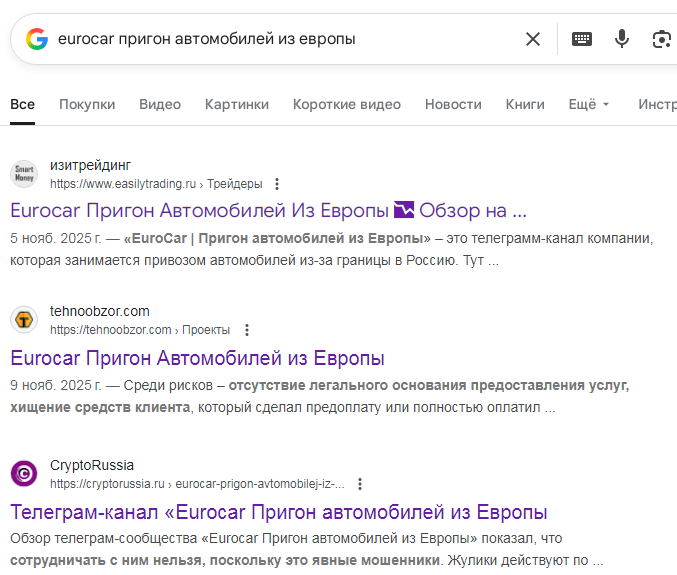Click the Smart Money site favicon

tap(24, 174)
